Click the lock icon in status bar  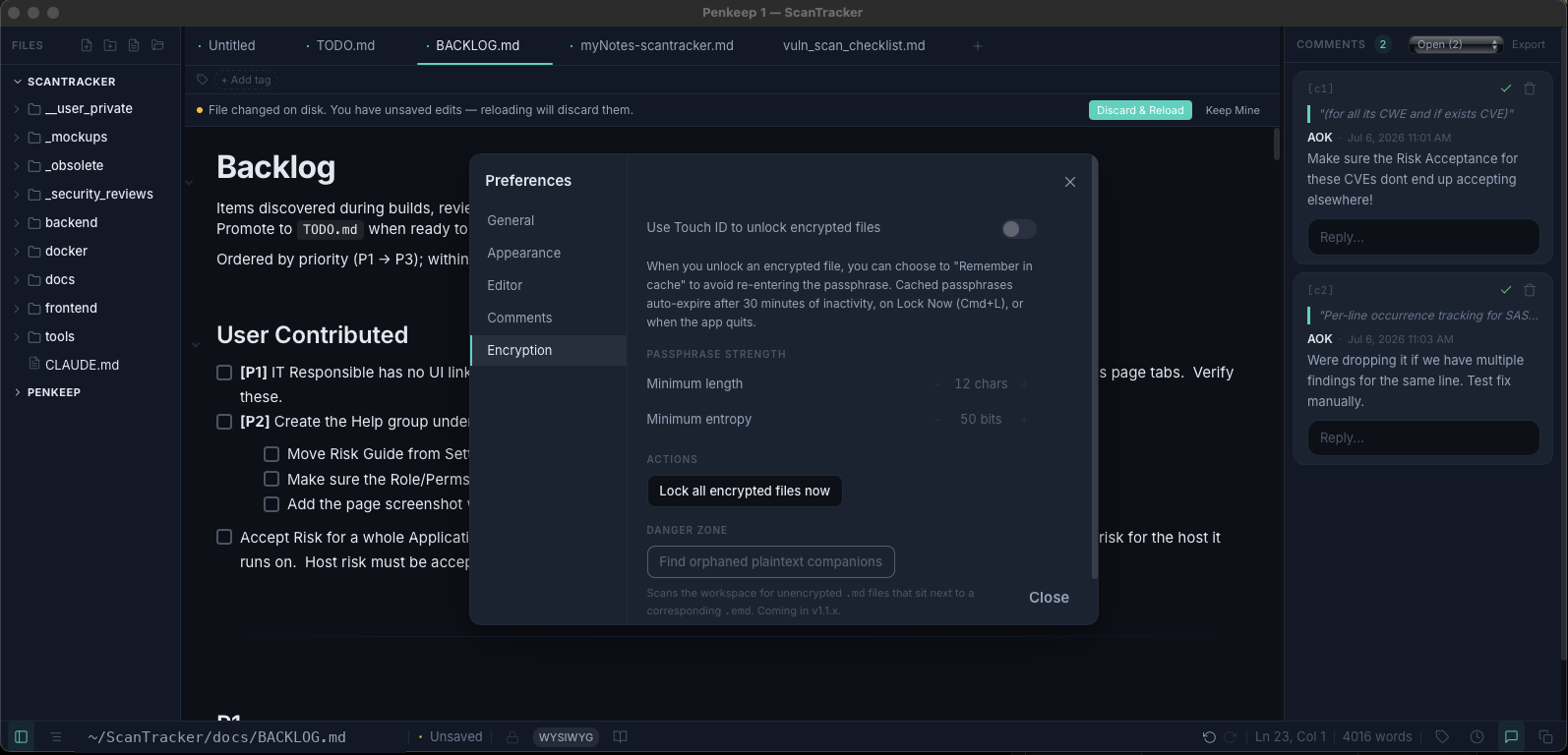513,736
